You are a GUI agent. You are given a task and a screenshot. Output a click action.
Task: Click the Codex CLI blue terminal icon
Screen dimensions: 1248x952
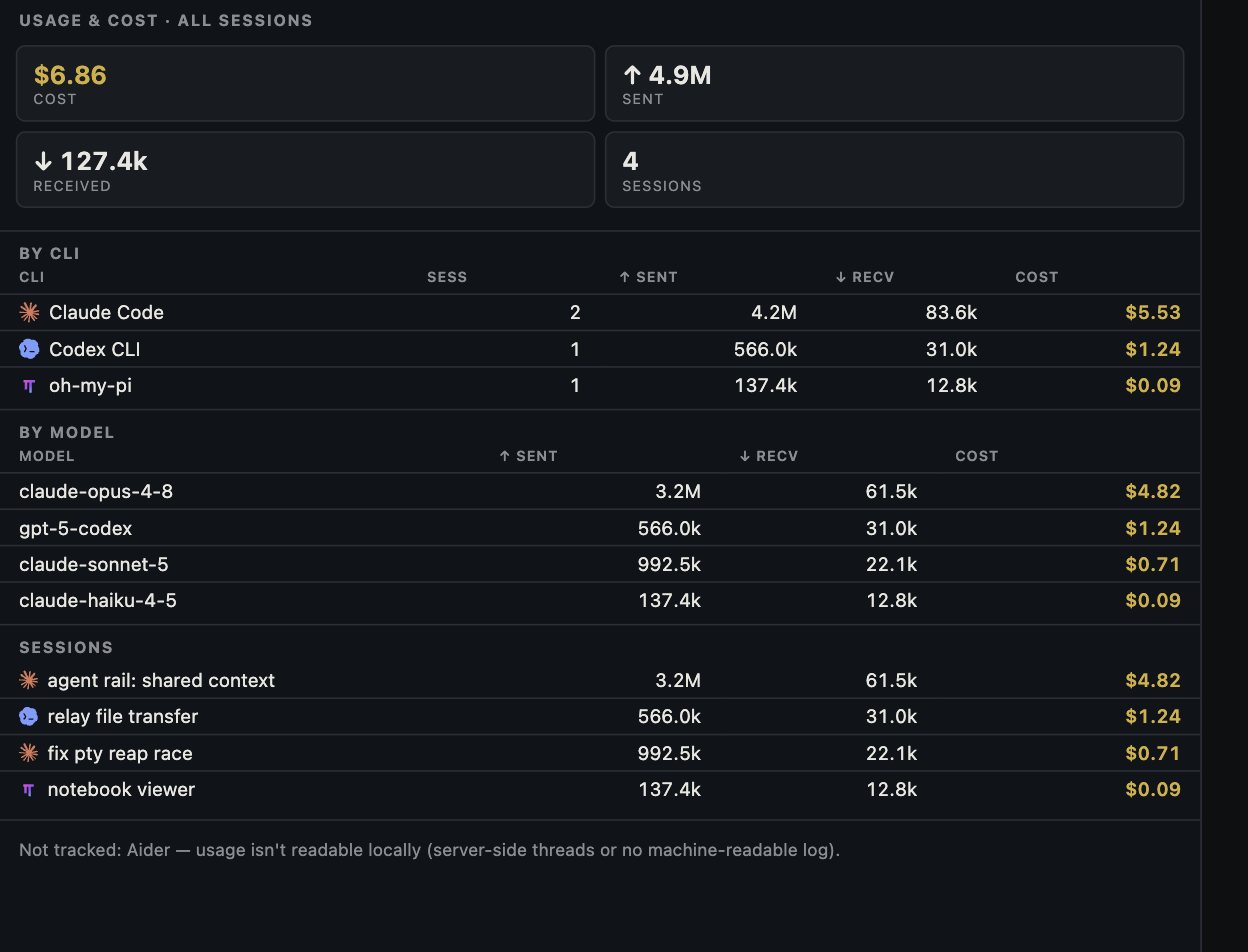[x=29, y=349]
